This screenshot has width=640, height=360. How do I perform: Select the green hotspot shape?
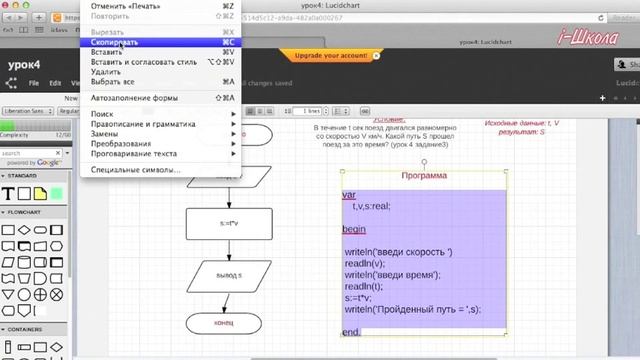[56, 193]
